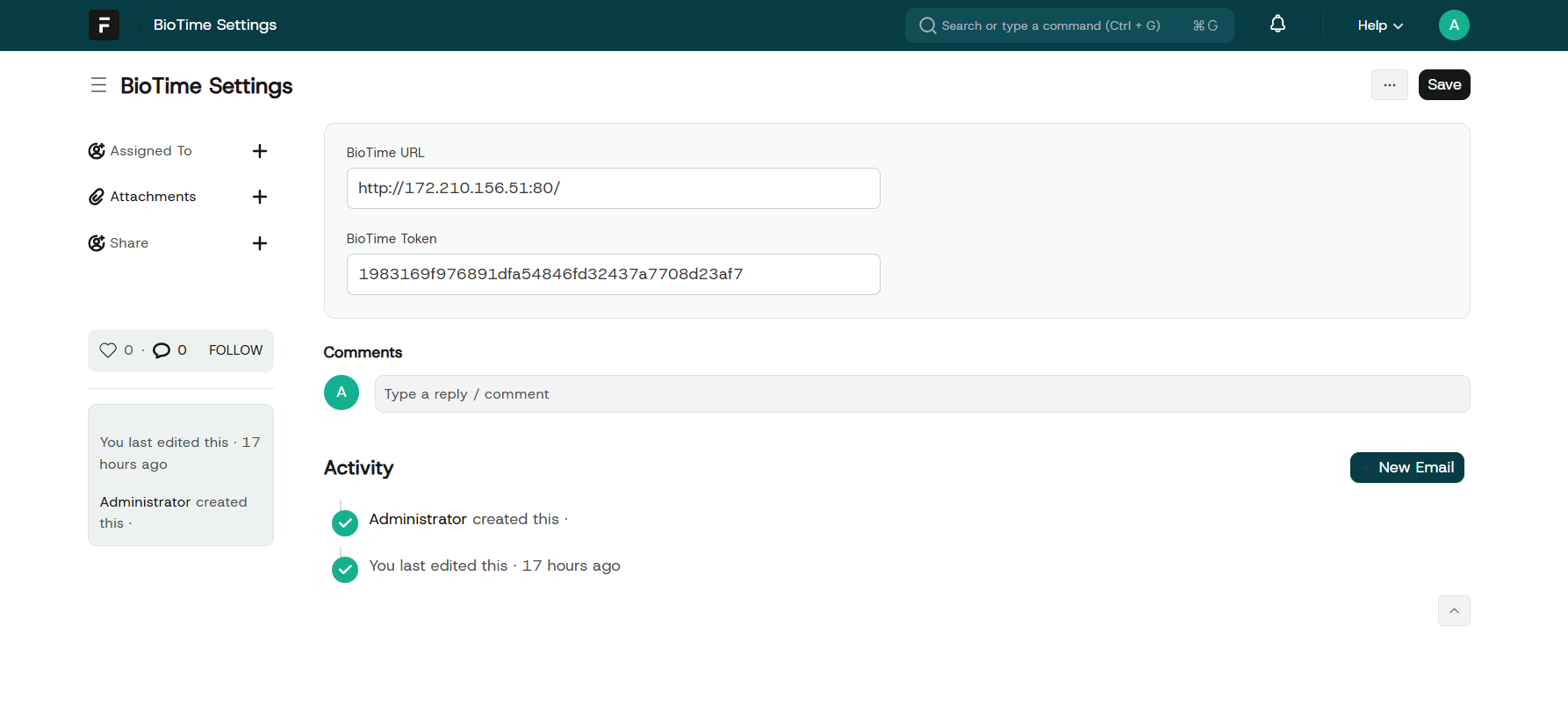
Task: Click into the BioTime URL field
Action: 613,188
